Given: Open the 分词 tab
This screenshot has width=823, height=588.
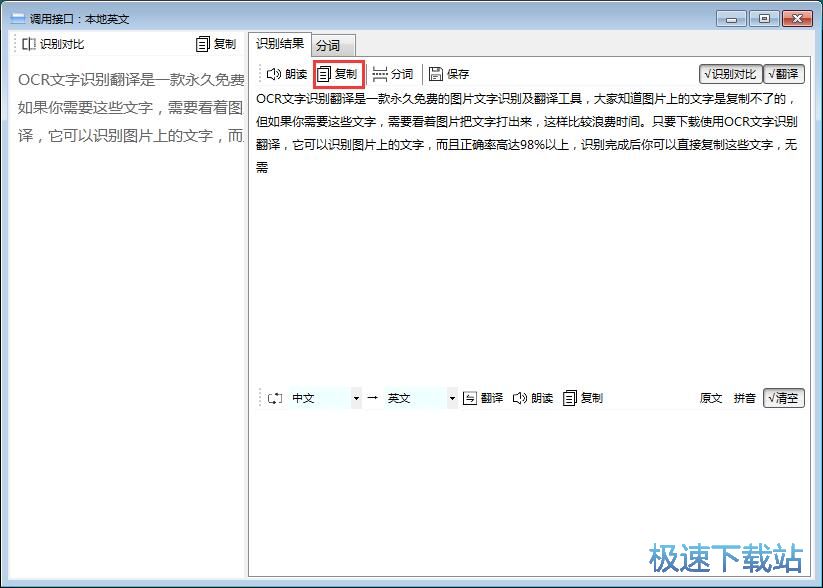Looking at the screenshot, I should [x=334, y=46].
